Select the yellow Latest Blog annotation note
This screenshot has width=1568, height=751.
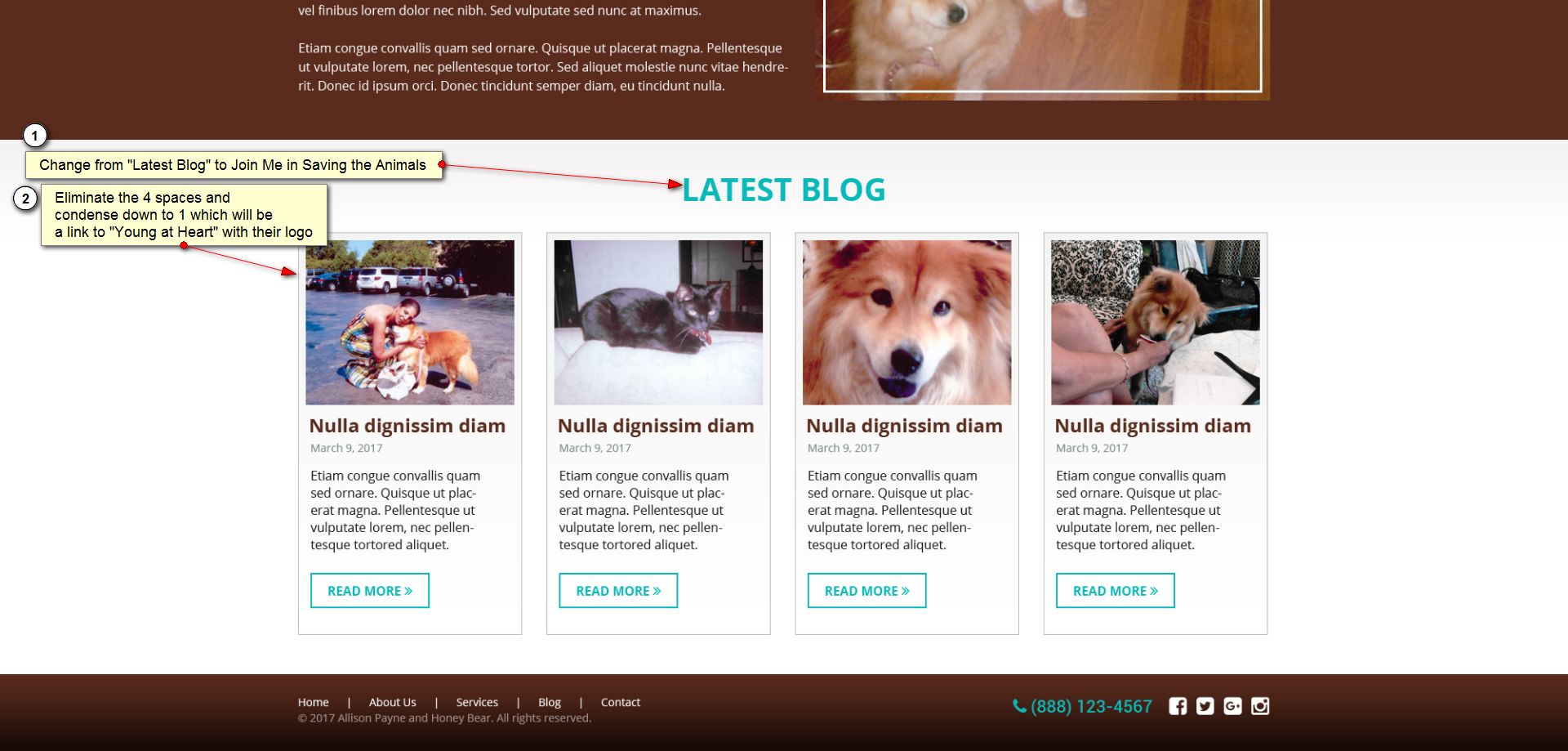click(234, 165)
